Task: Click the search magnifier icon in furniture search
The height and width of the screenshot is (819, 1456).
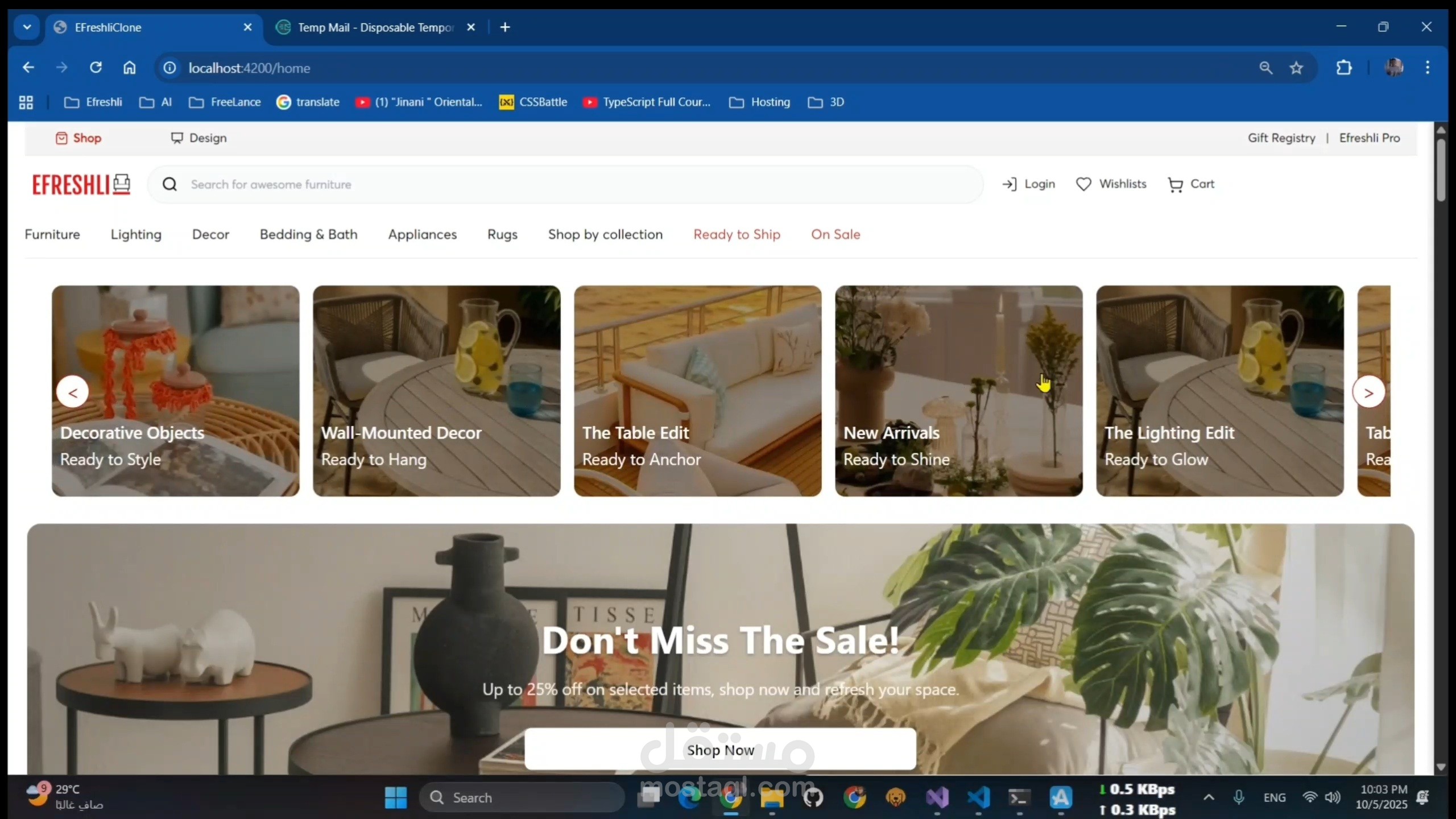Action: [169, 184]
